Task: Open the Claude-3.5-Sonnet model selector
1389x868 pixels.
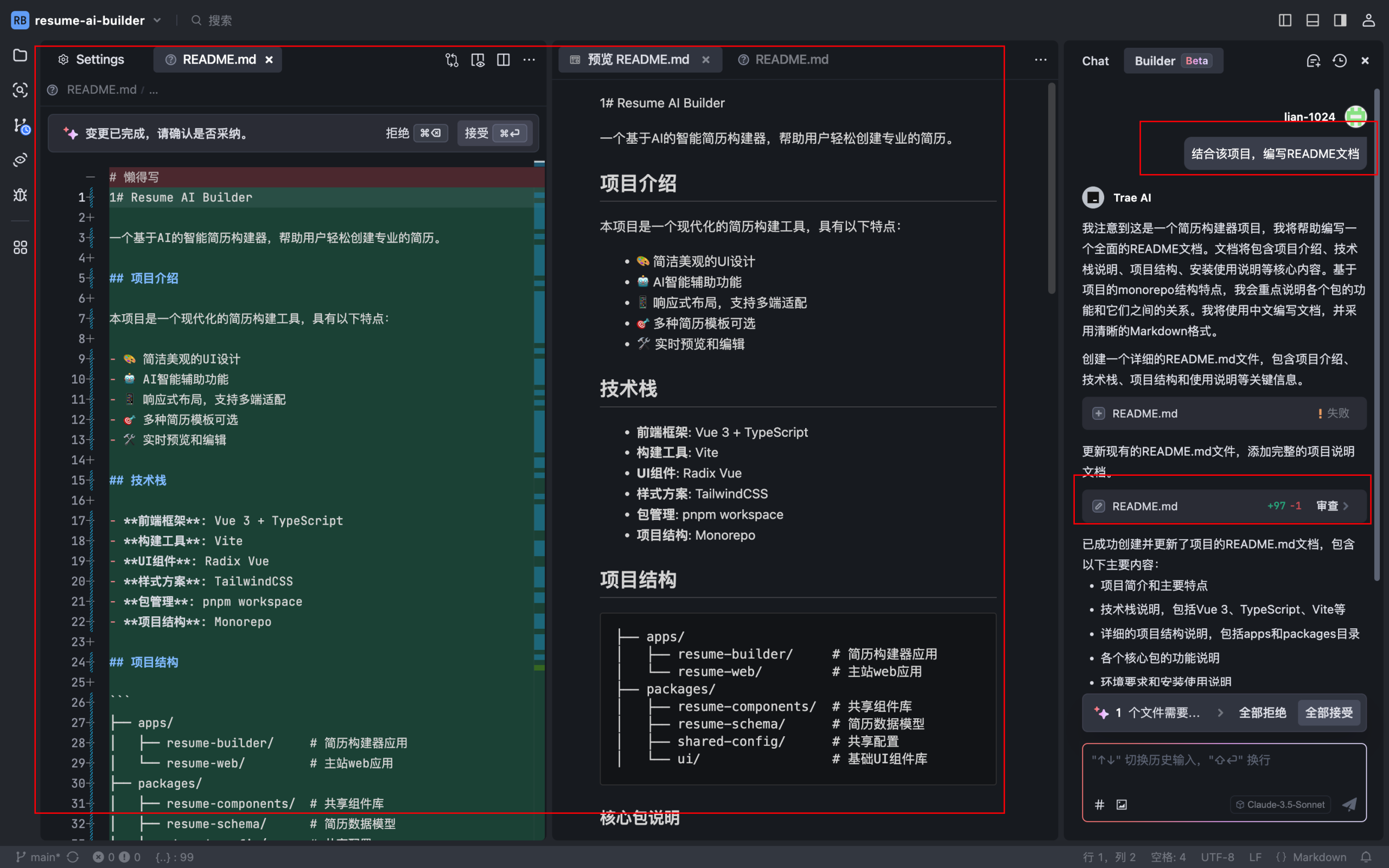Action: click(x=1279, y=805)
